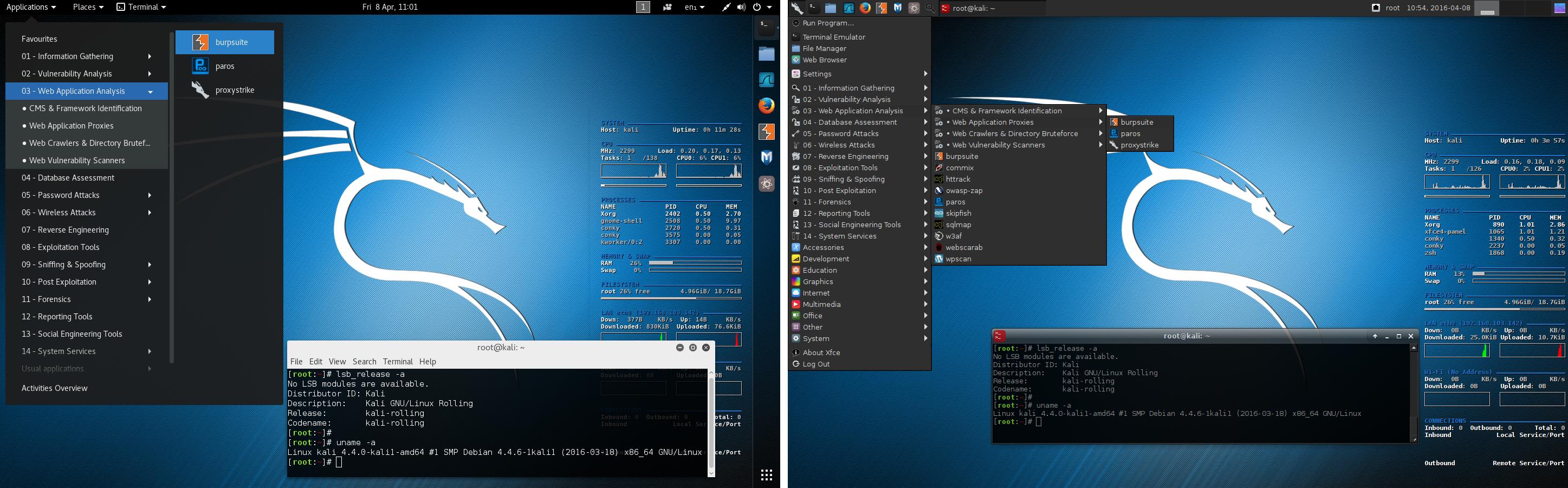Click the application finder magnifier in Xfce panel
Screen dimensions: 1568x488
tap(930, 8)
